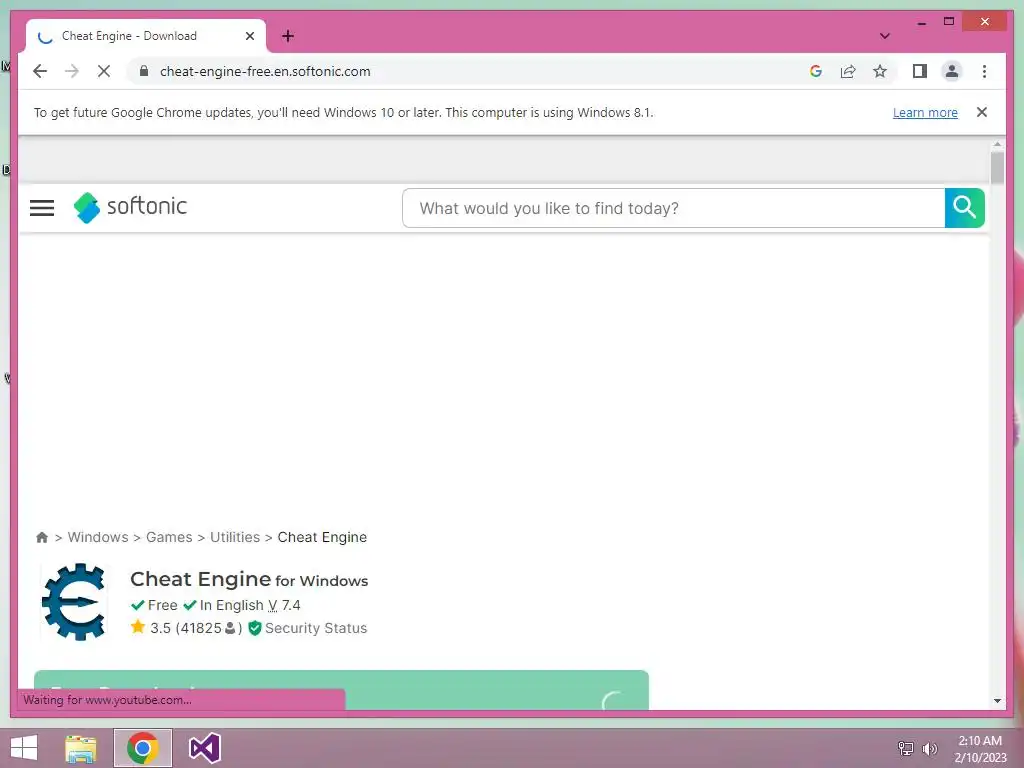The image size is (1024, 768).
Task: Open the Chrome profile avatar
Action: click(952, 71)
